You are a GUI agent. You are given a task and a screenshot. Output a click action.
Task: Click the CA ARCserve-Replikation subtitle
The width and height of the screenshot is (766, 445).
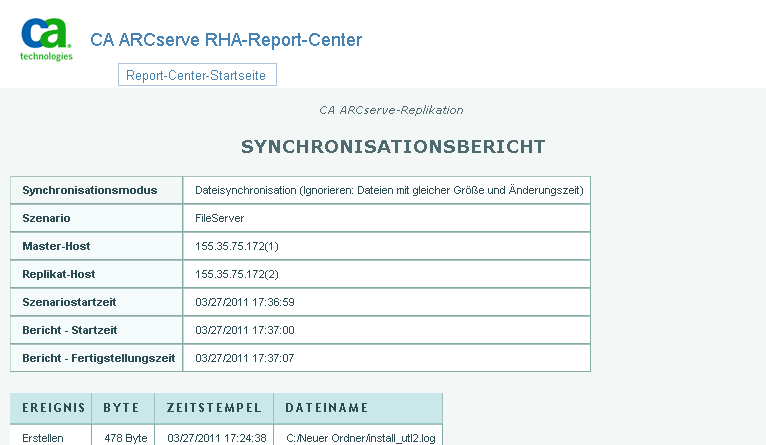391,110
